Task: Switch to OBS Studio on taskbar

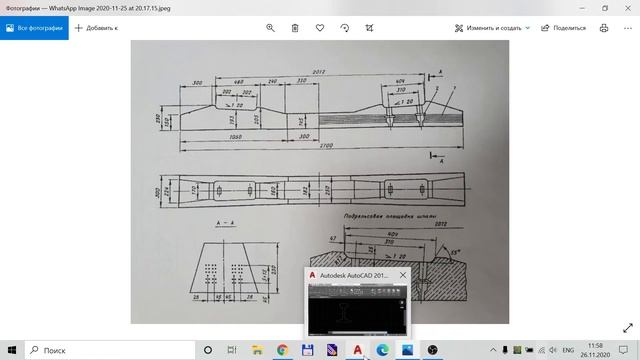Action: pyautogui.click(x=432, y=350)
